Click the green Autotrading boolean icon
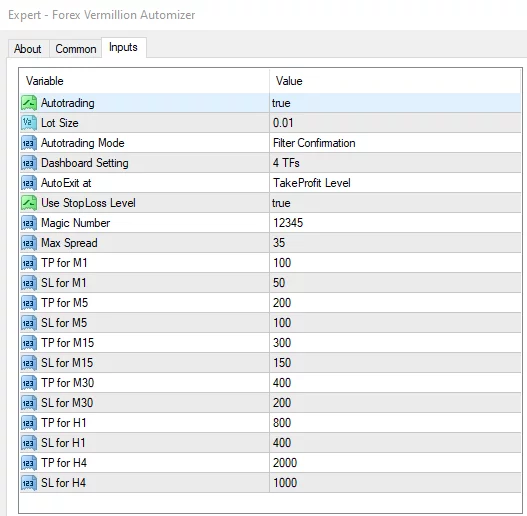 [x=29, y=103]
